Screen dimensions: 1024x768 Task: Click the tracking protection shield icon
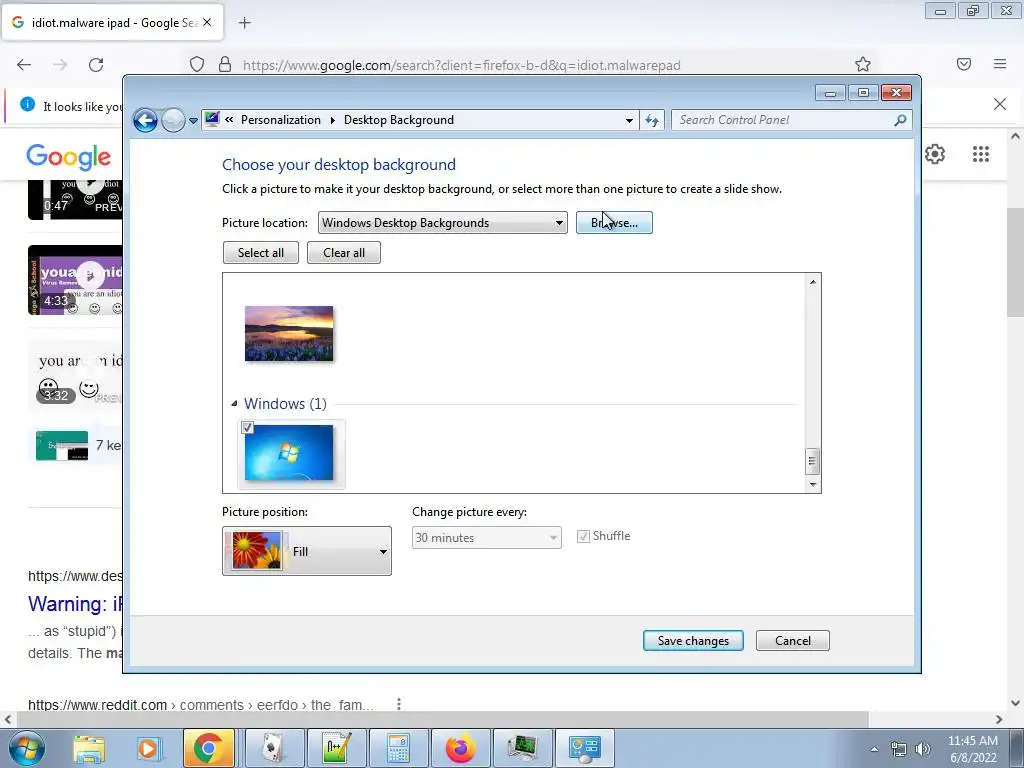(x=197, y=65)
